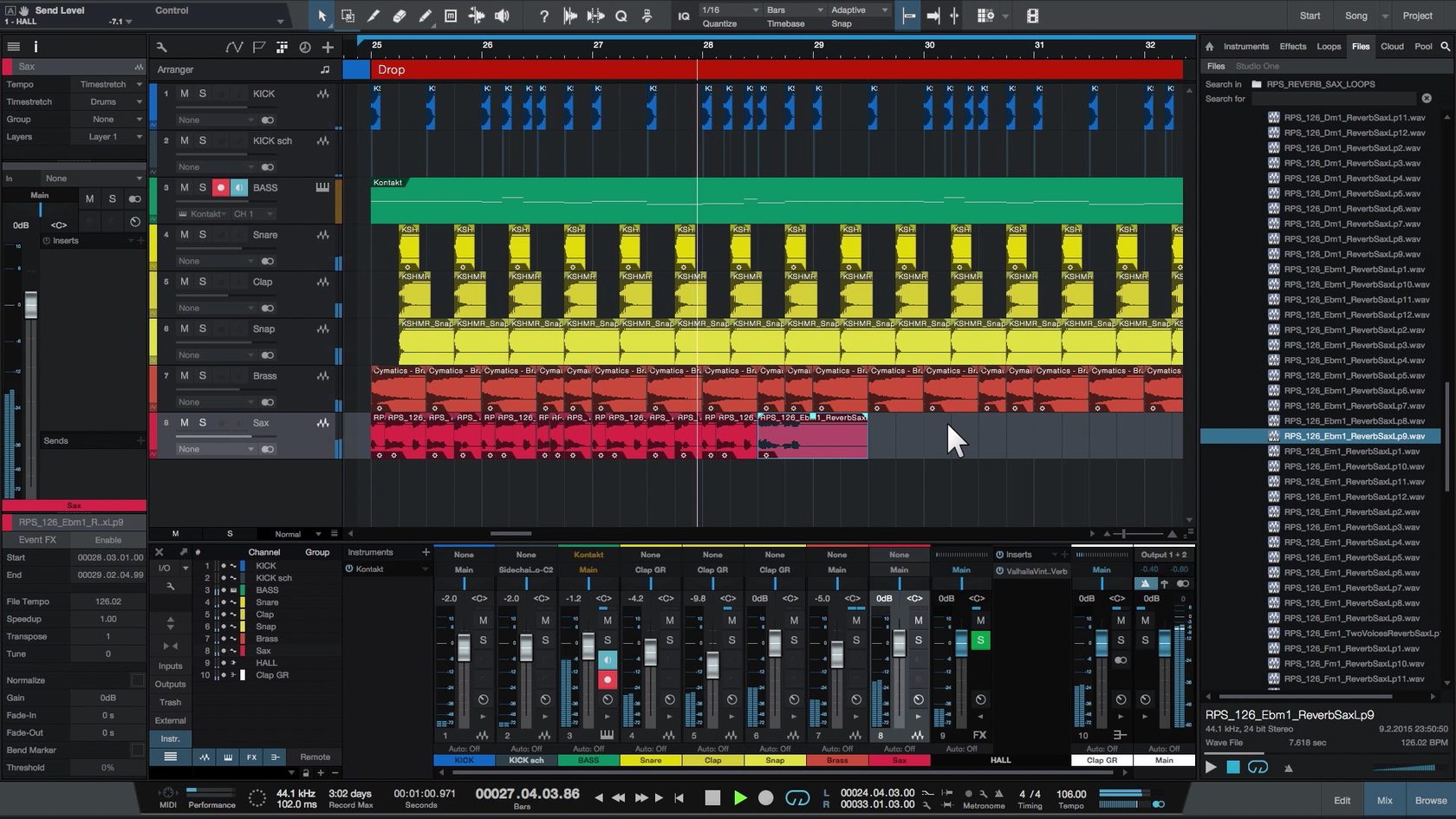Enable the Normalize checkbox

(137, 680)
